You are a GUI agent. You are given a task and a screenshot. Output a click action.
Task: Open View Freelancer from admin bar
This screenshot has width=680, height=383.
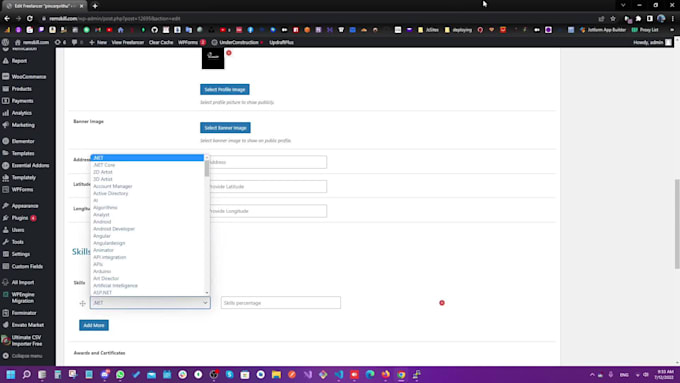128,43
